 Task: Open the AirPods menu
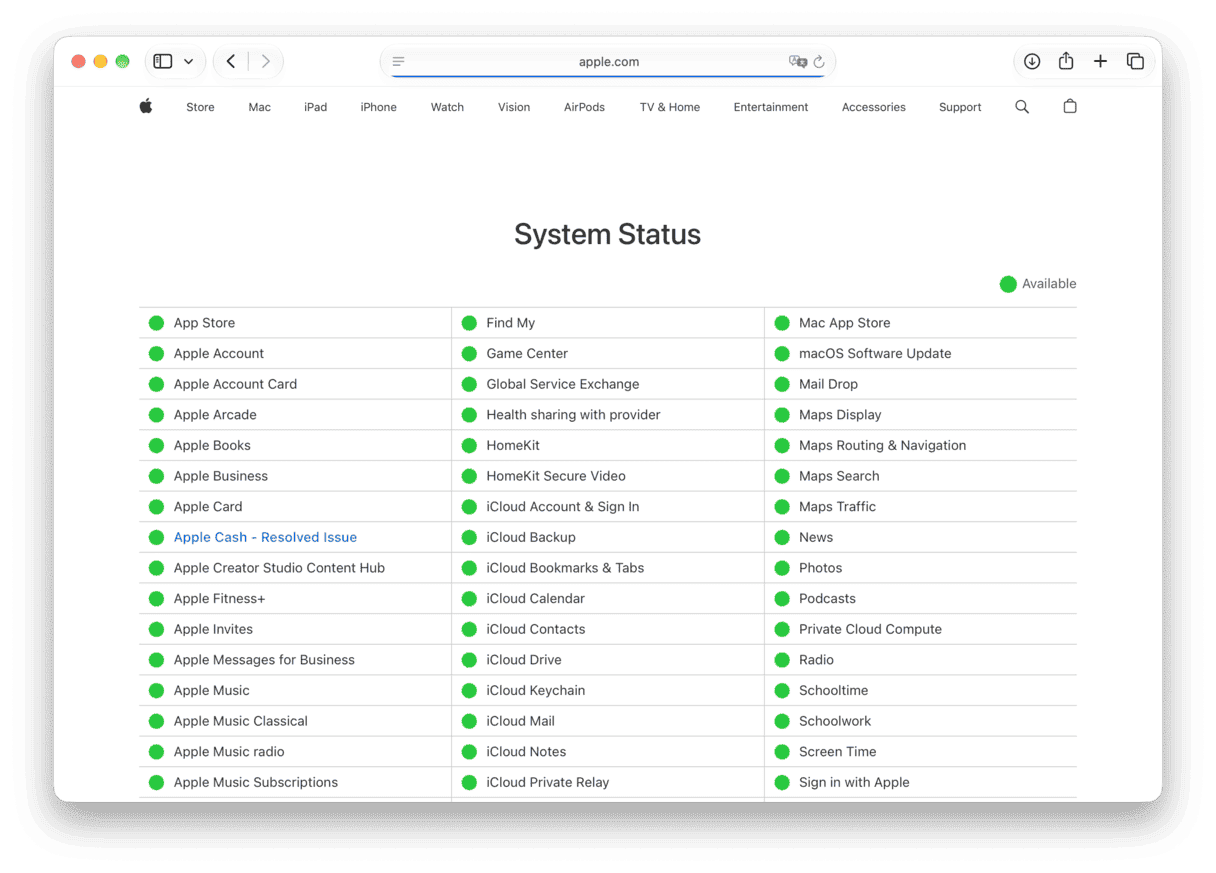point(584,107)
